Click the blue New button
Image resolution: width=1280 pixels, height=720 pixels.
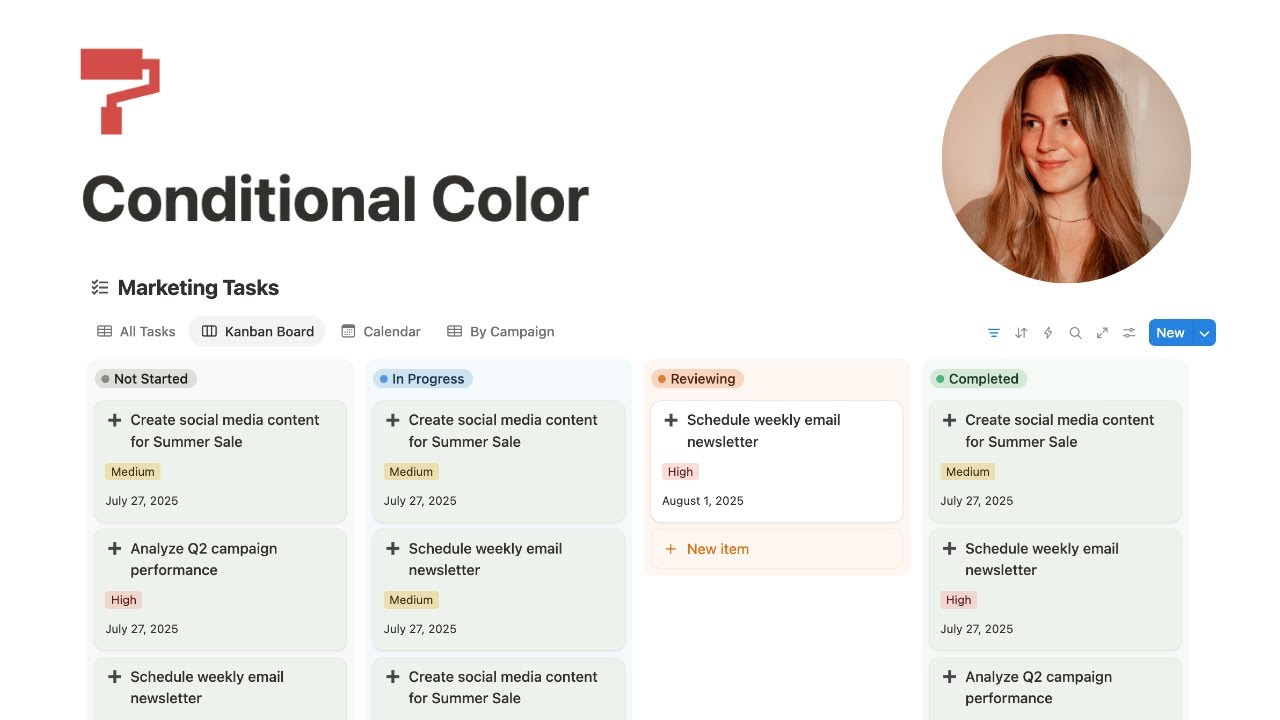click(1170, 333)
